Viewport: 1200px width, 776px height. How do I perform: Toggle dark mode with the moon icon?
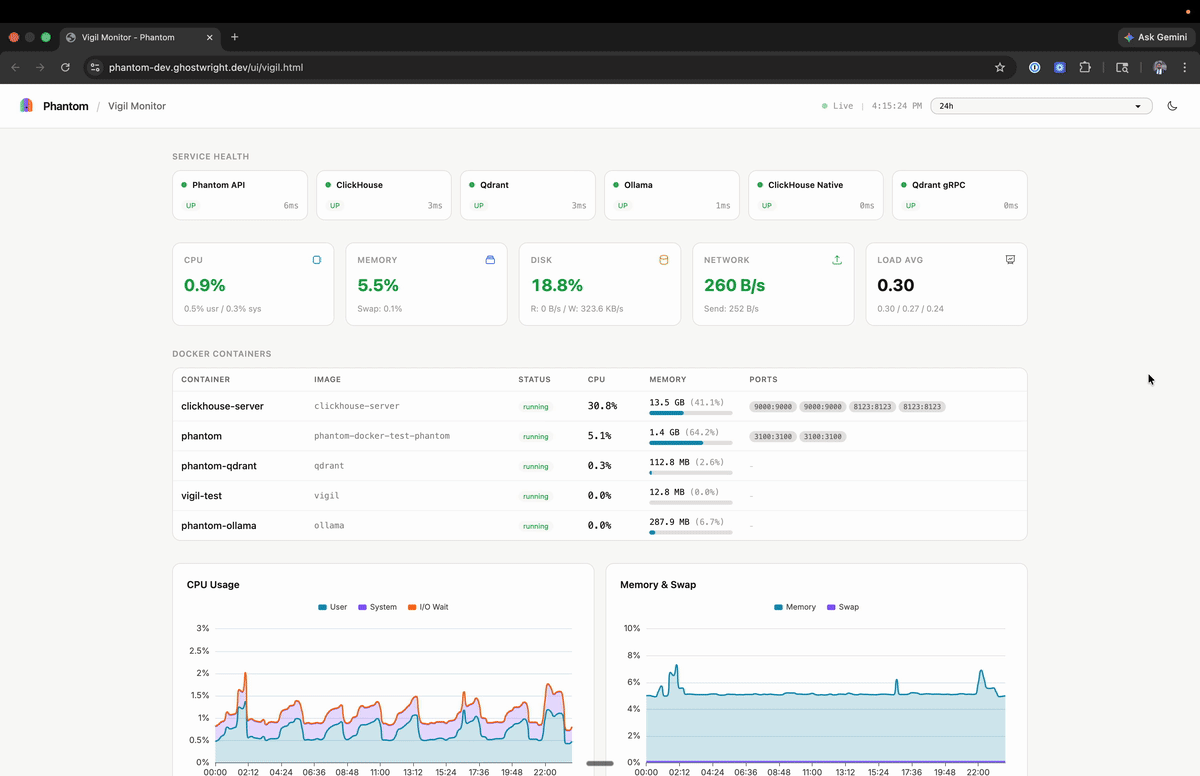click(x=1172, y=105)
